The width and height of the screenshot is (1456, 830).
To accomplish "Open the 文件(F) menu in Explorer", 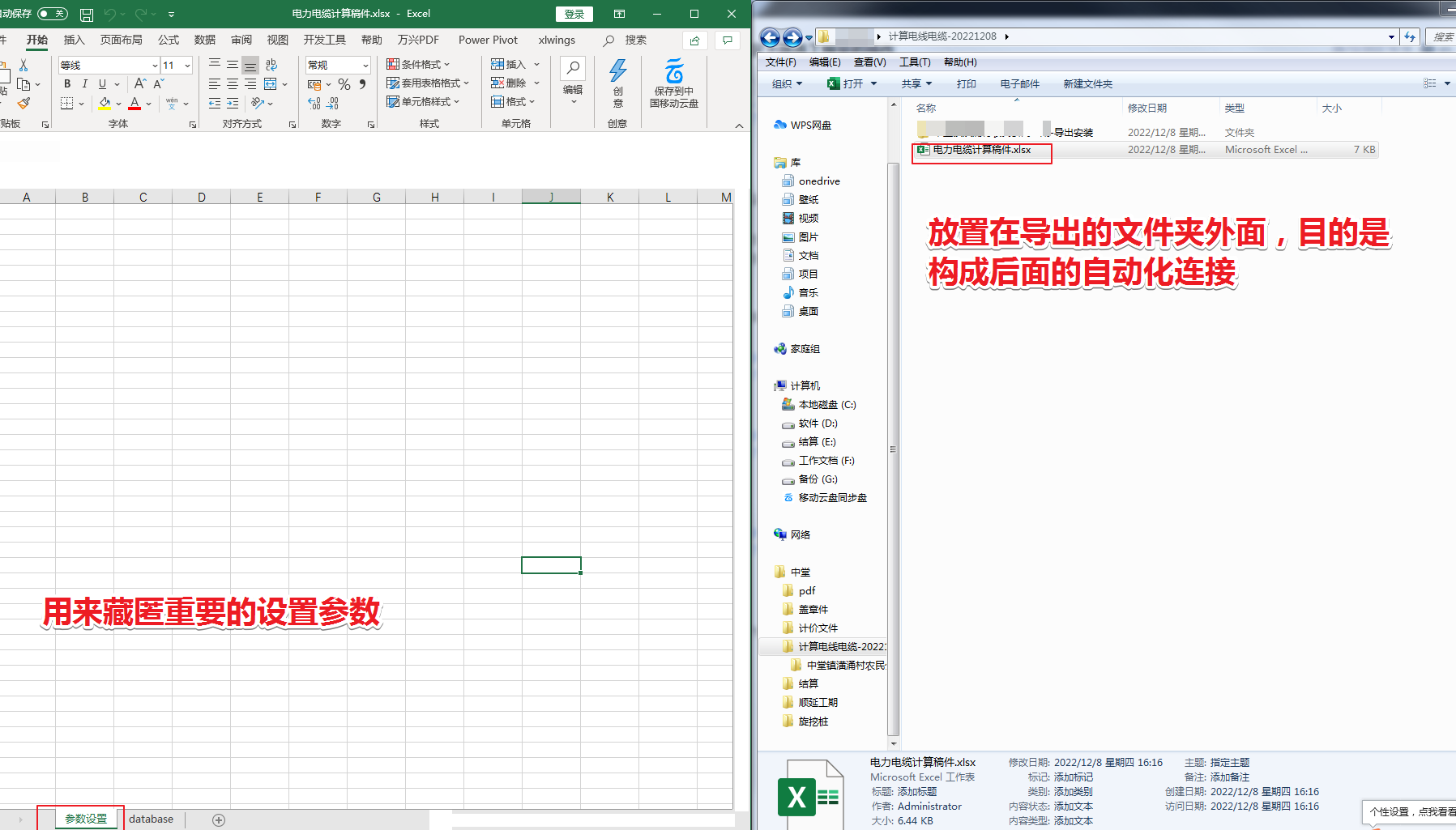I will pyautogui.click(x=780, y=62).
